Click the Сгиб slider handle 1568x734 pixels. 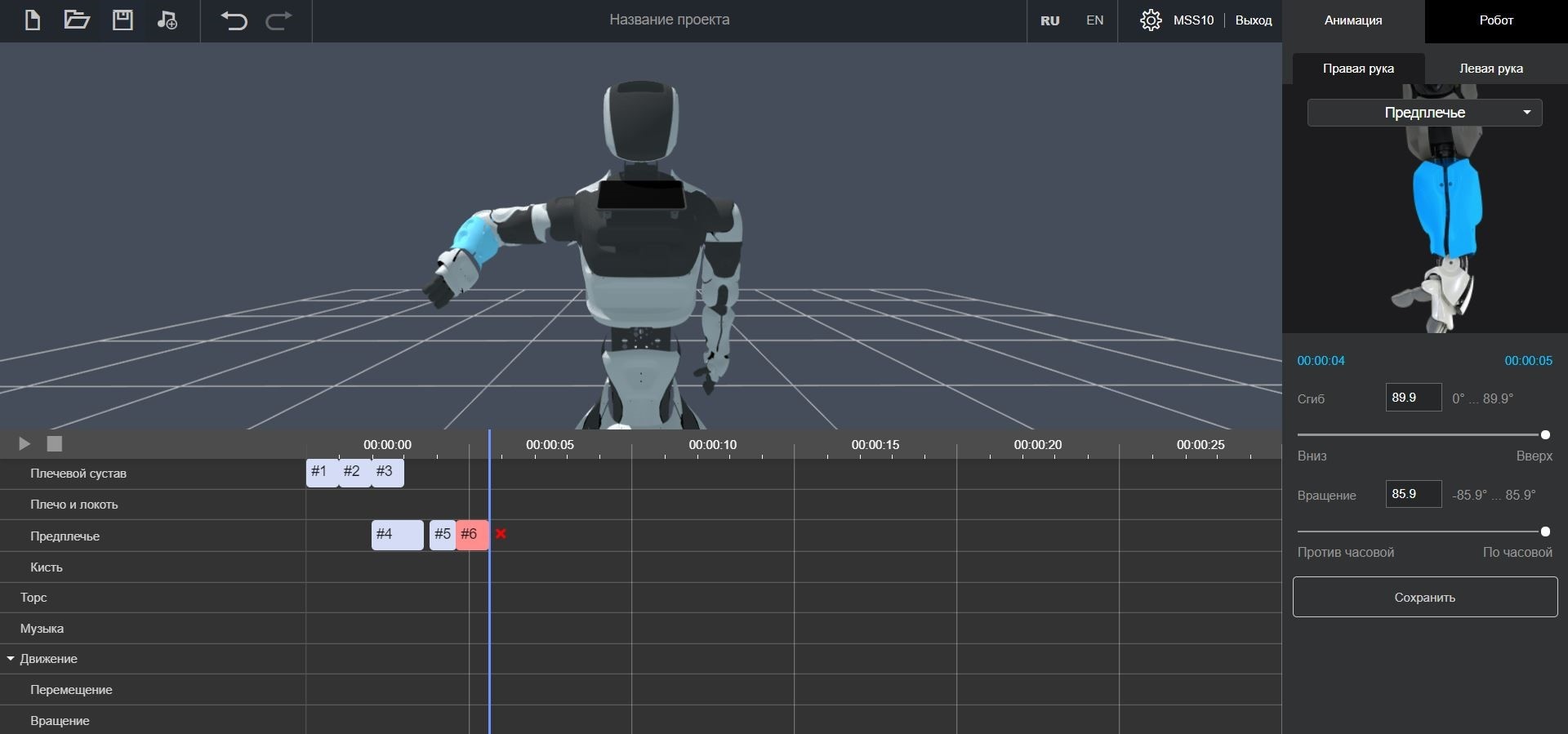click(1544, 435)
